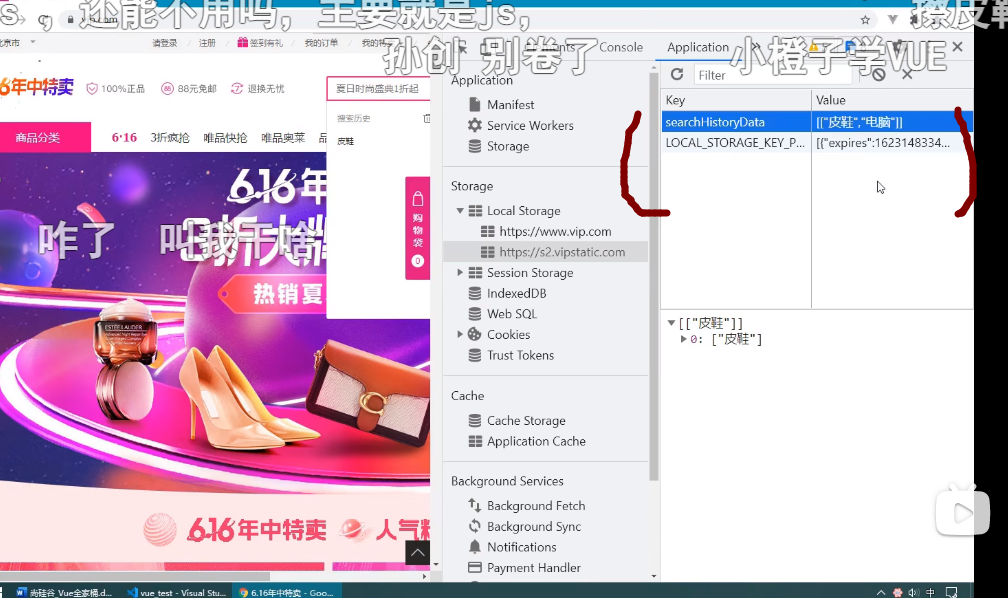The height and width of the screenshot is (598, 1008).
Task: Collapse the Local Storage tree node
Action: [460, 211]
